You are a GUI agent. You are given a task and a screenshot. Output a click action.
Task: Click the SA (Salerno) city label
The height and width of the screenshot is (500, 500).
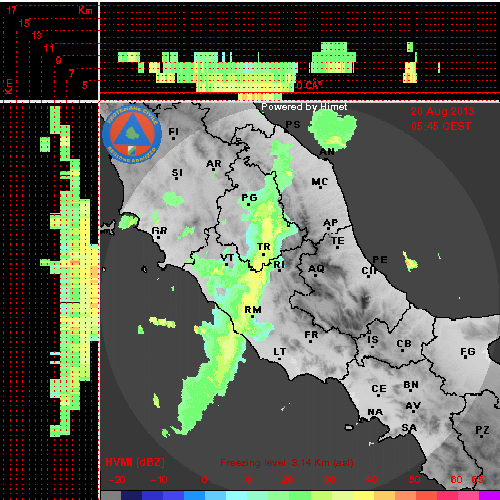pyautogui.click(x=409, y=428)
